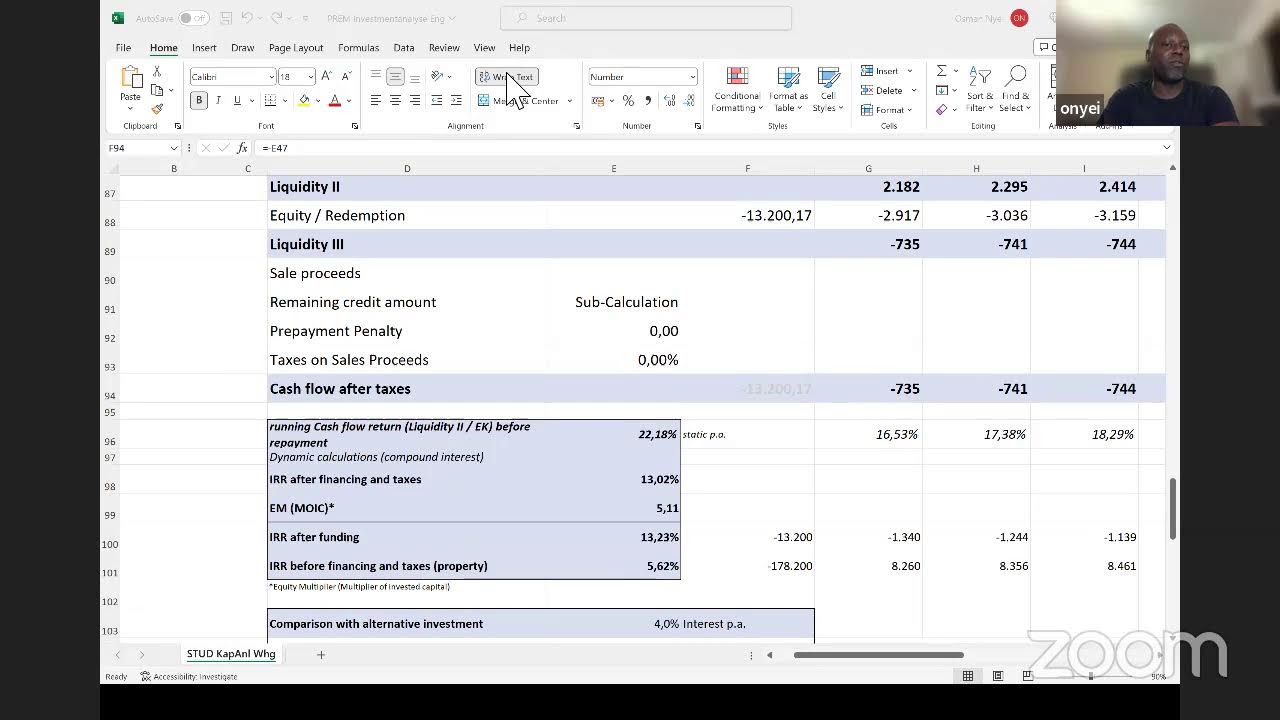The image size is (1280, 720).
Task: Open Number format dropdown
Action: [x=692, y=77]
